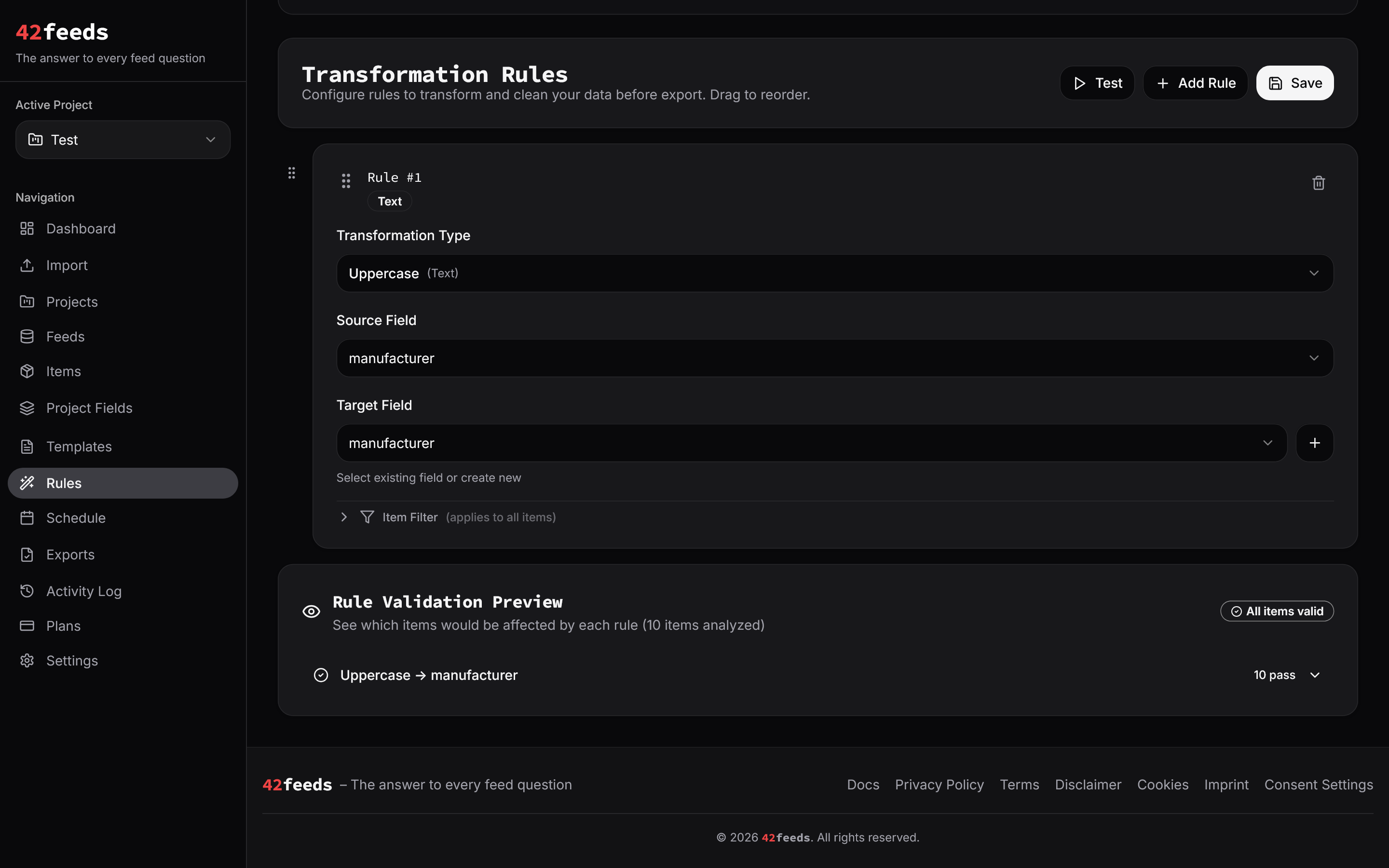
Task: Click the plus icon beside Target Field
Action: [1314, 443]
